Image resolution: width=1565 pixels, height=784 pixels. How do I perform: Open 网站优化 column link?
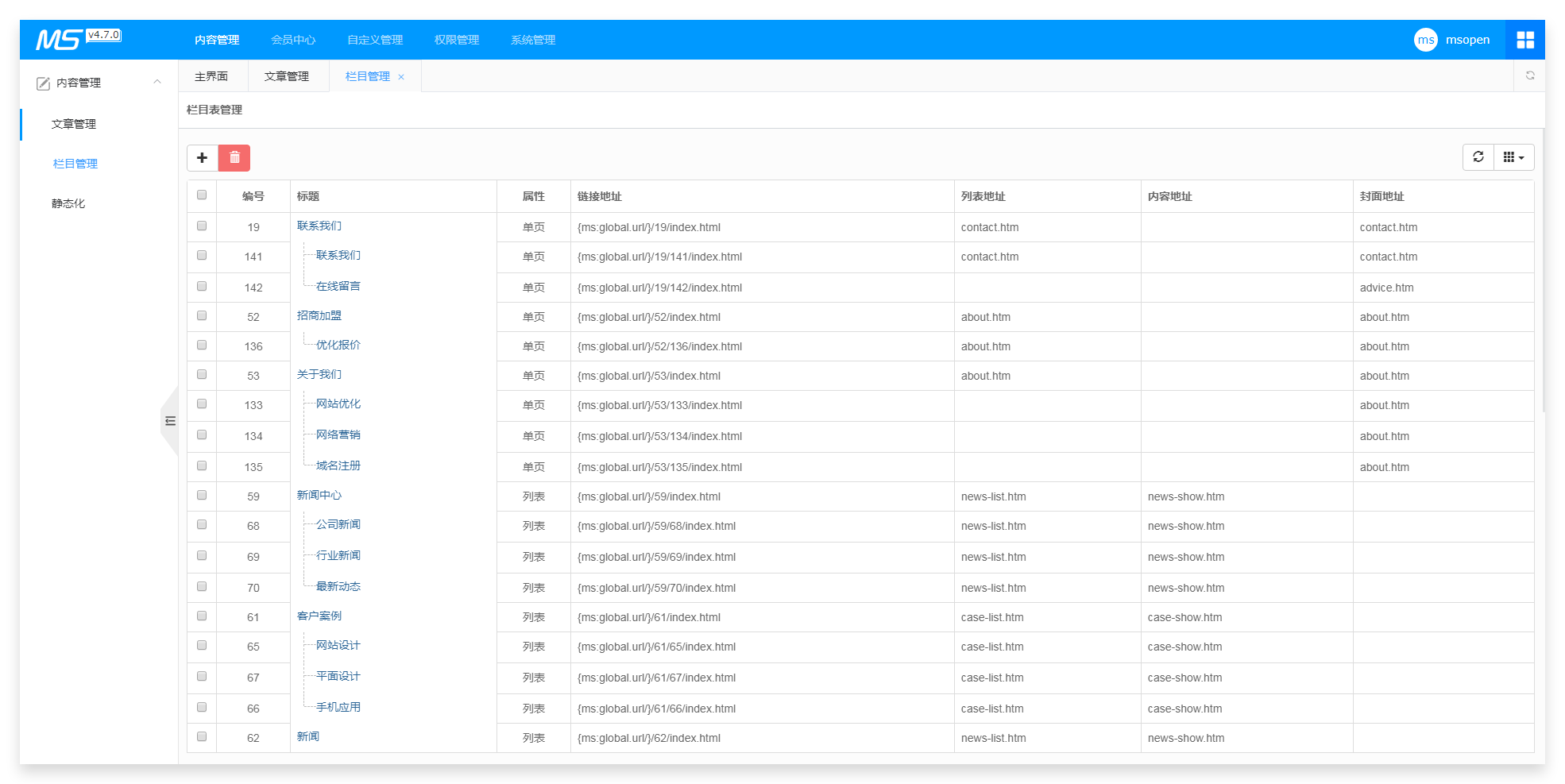pyautogui.click(x=338, y=404)
